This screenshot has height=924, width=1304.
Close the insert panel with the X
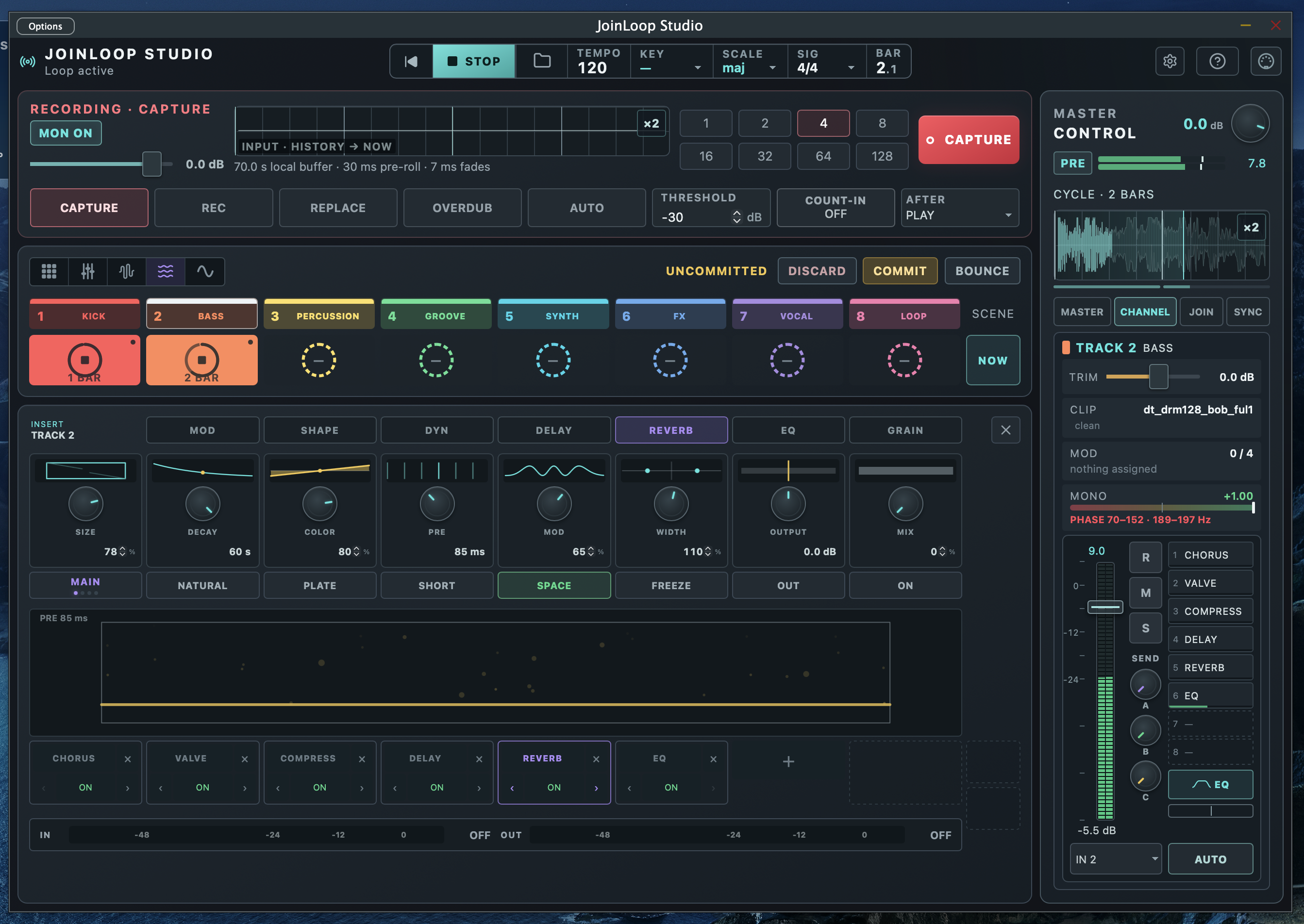(1005, 430)
